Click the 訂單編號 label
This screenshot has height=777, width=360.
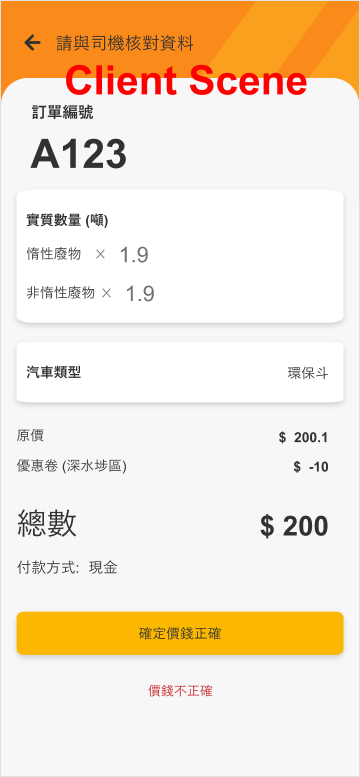[62, 112]
